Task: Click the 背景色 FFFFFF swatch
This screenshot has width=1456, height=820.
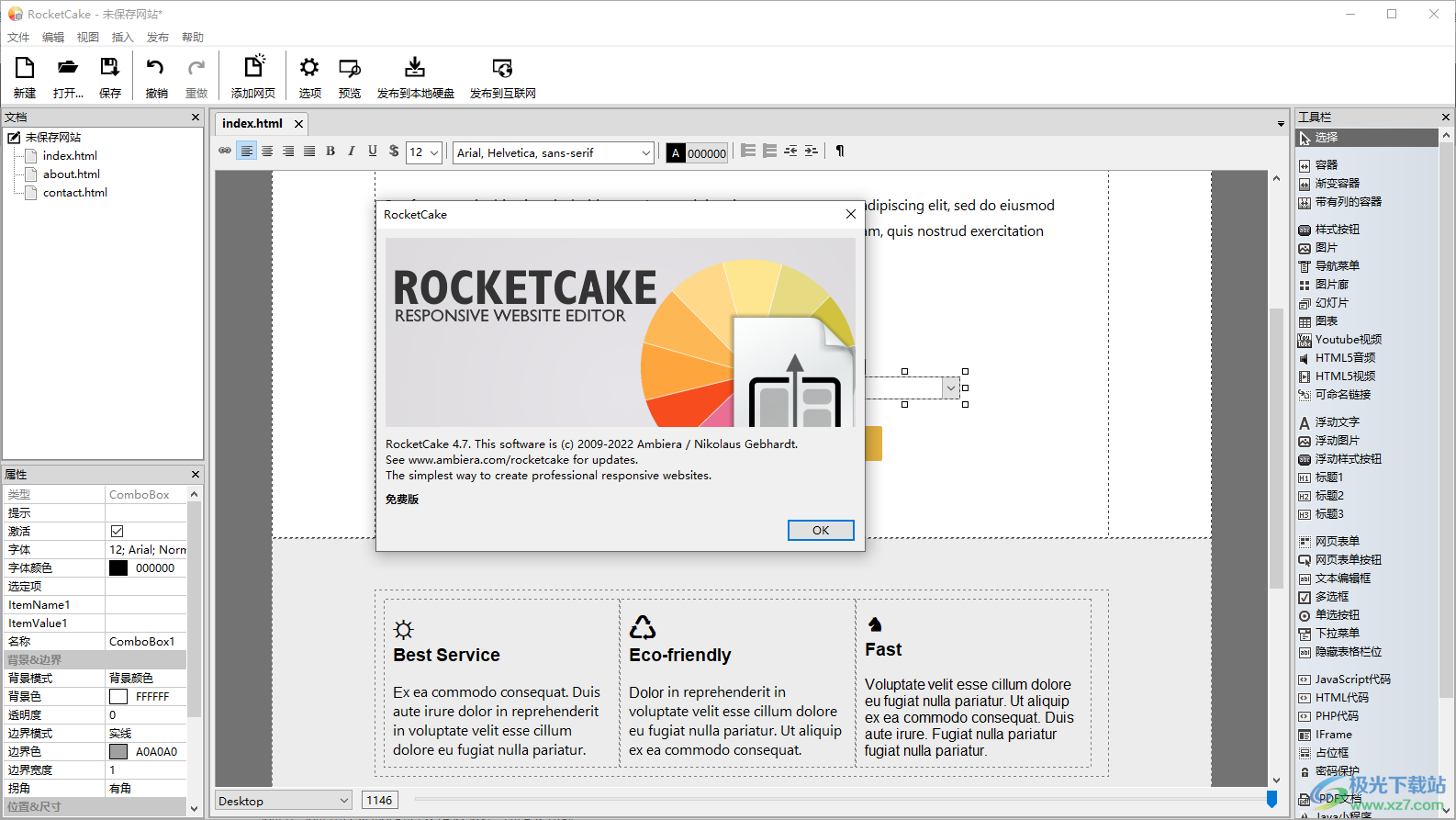Action: [118, 697]
